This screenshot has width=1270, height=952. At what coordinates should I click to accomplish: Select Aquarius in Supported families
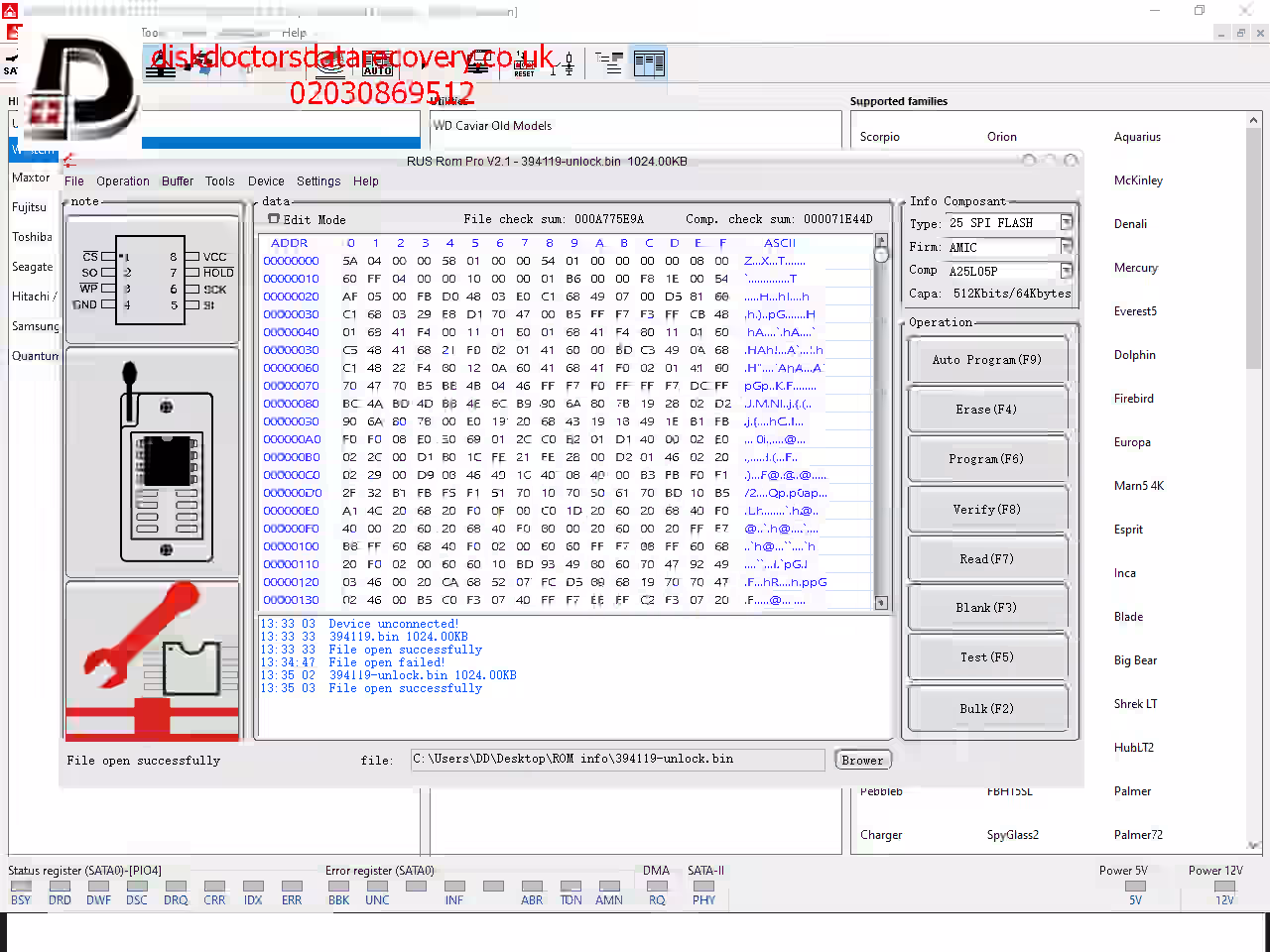(1137, 137)
